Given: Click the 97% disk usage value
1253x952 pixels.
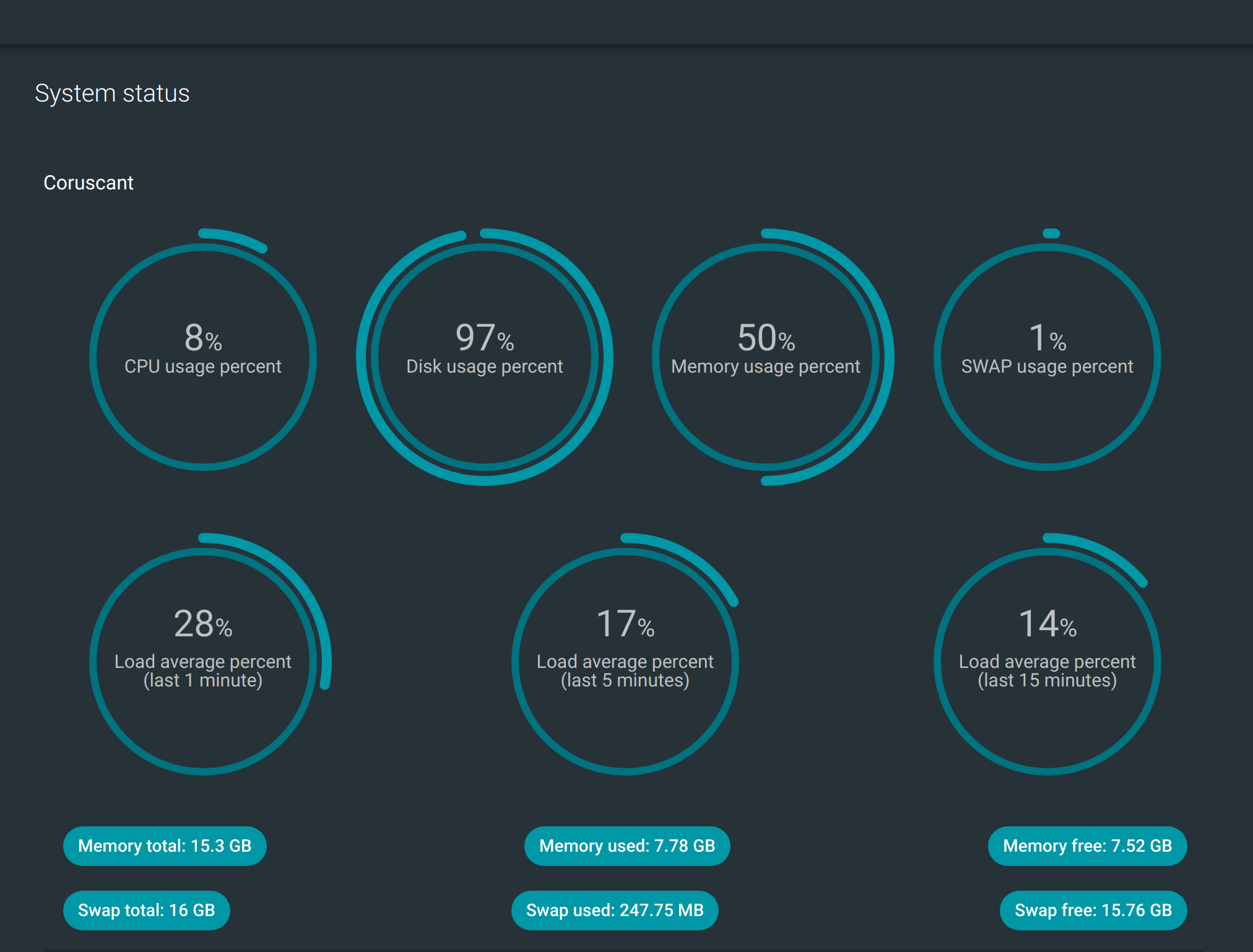Looking at the screenshot, I should 485,337.
